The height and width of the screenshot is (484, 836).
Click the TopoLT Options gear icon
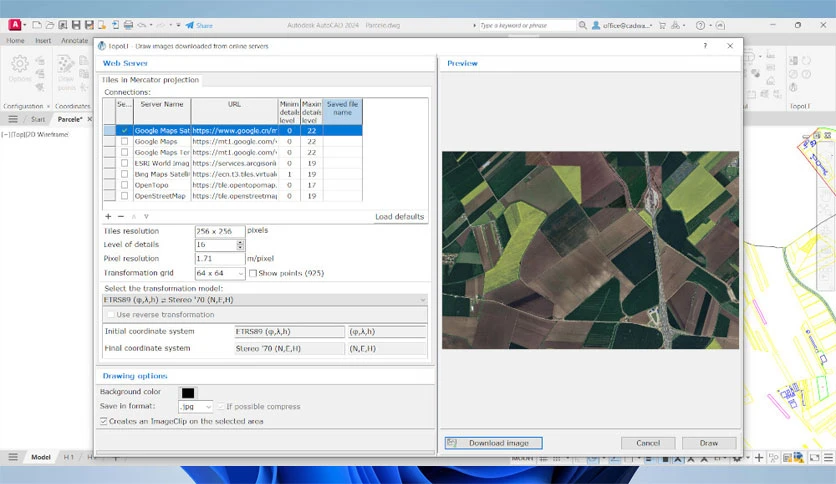20,64
